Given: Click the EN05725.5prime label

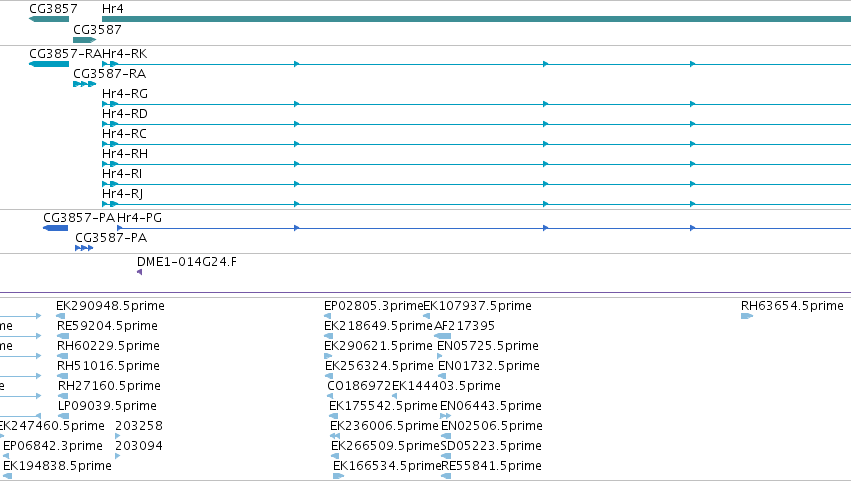Looking at the screenshot, I should pos(488,346).
